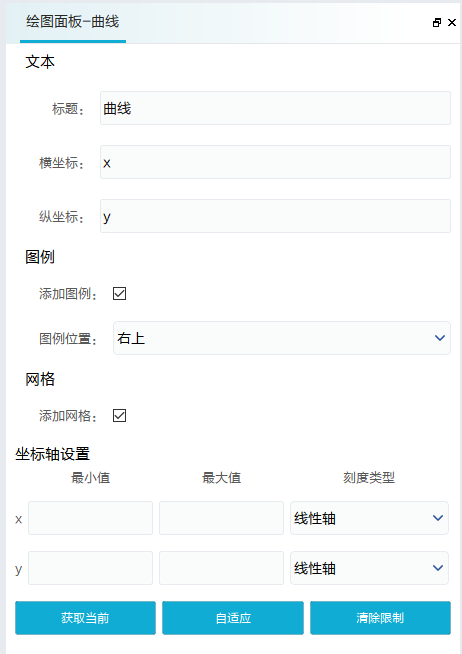462x654 pixels.
Task: Click the x axis 最大值 input box
Action: [x=221, y=518]
